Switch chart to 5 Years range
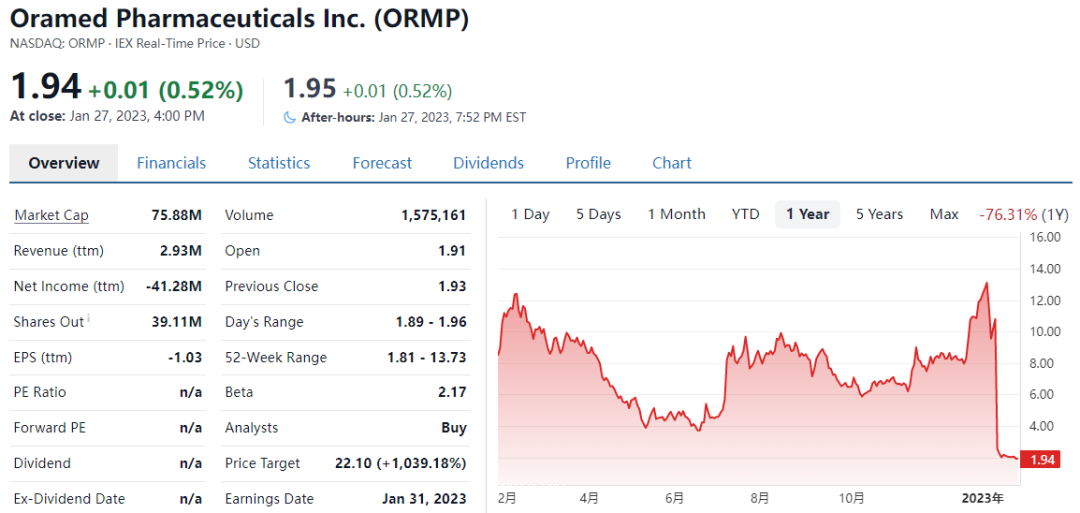The width and height of the screenshot is (1080, 513). pos(879,214)
